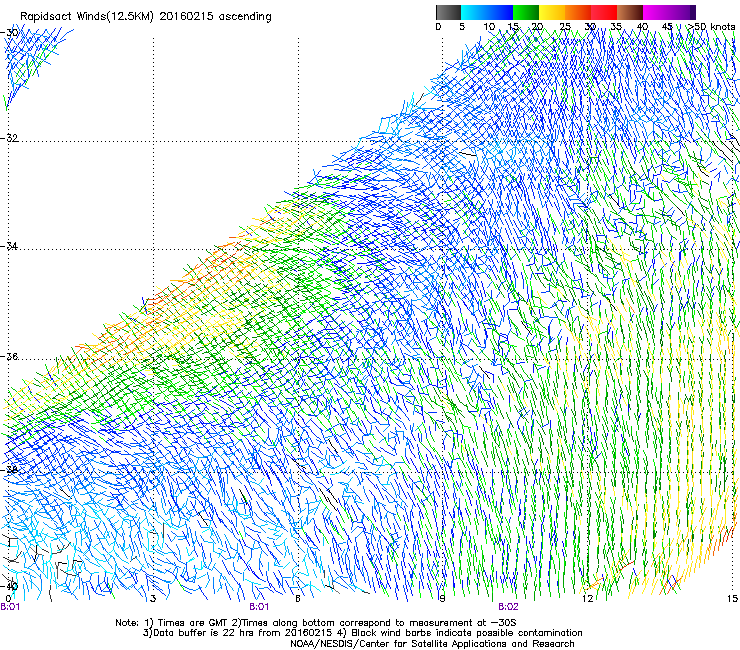
Task: Click the purple 'B:02' time label
Action: tap(508, 607)
